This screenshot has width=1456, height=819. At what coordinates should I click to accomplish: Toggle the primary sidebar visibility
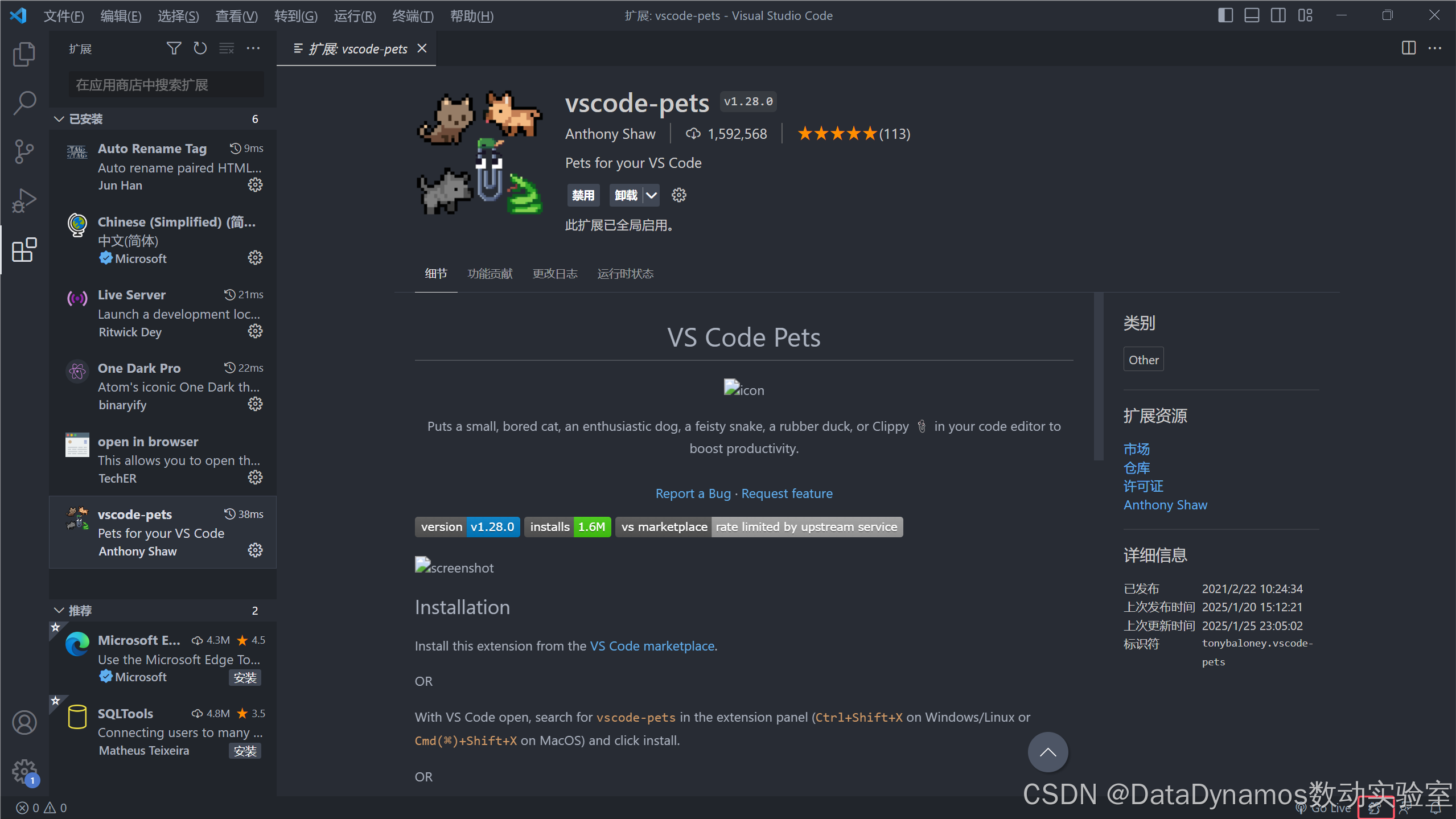pos(1224,15)
